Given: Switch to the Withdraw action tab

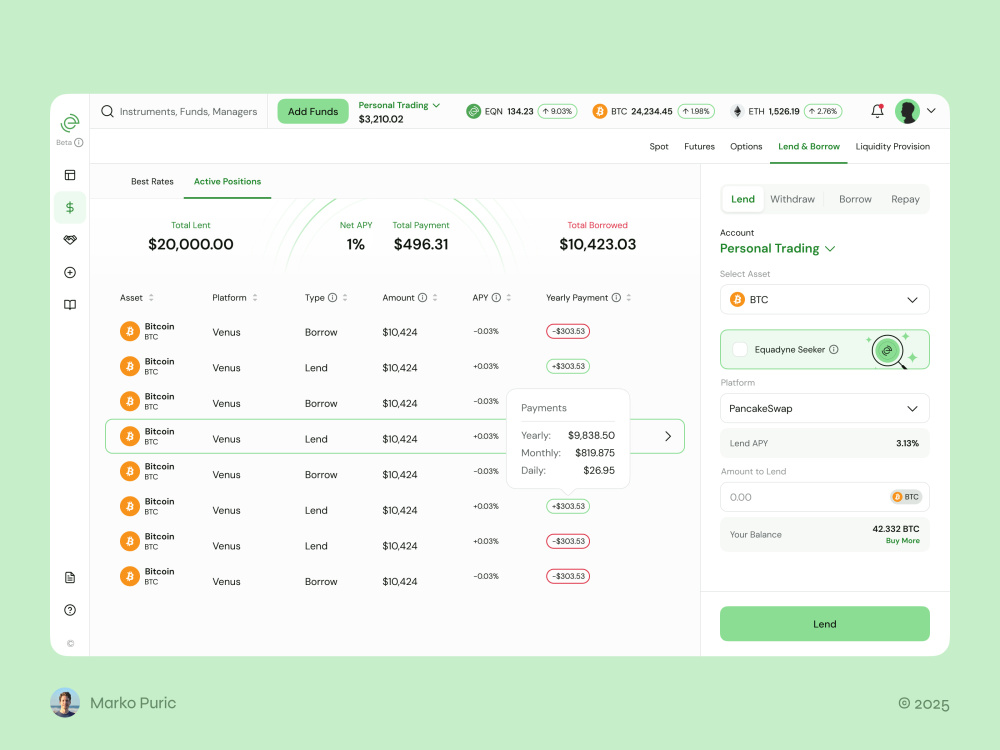Looking at the screenshot, I should 792,199.
